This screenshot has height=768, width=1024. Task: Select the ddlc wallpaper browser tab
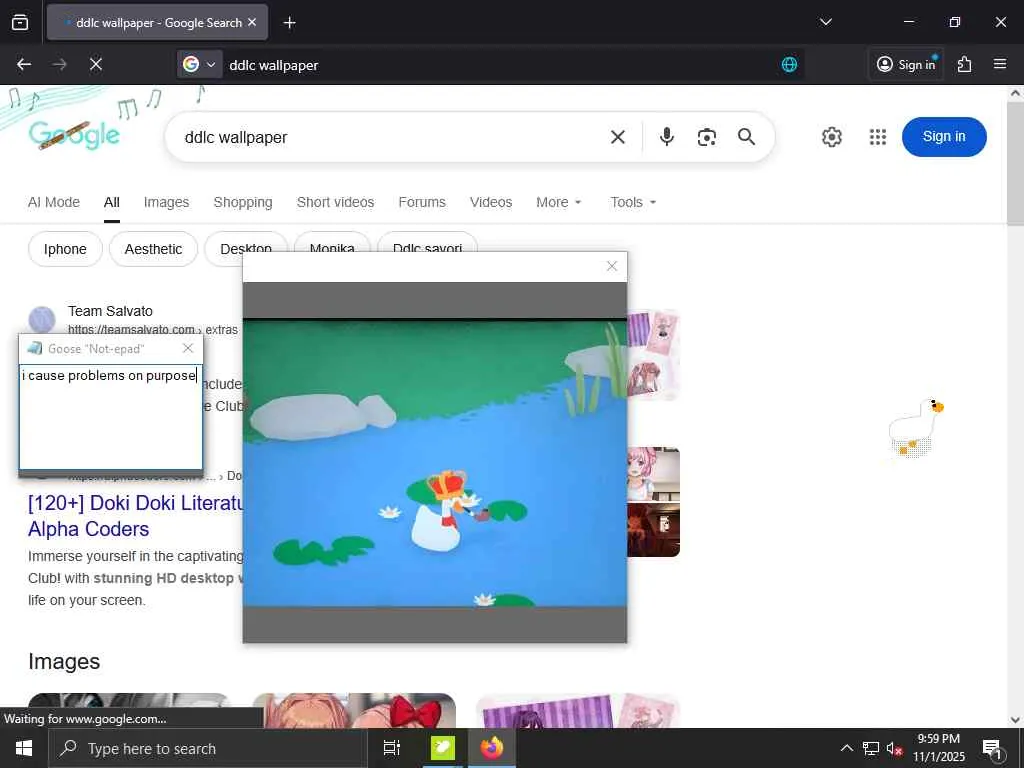pos(157,22)
